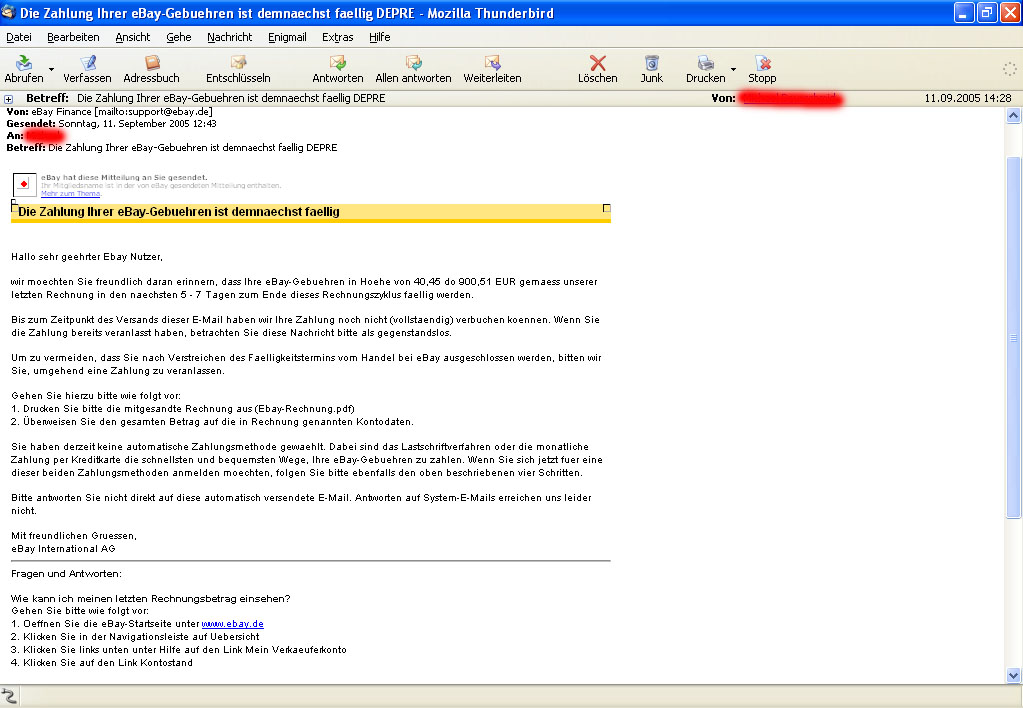1023x708 pixels.
Task: Open the Nachricht menu
Action: pyautogui.click(x=230, y=37)
